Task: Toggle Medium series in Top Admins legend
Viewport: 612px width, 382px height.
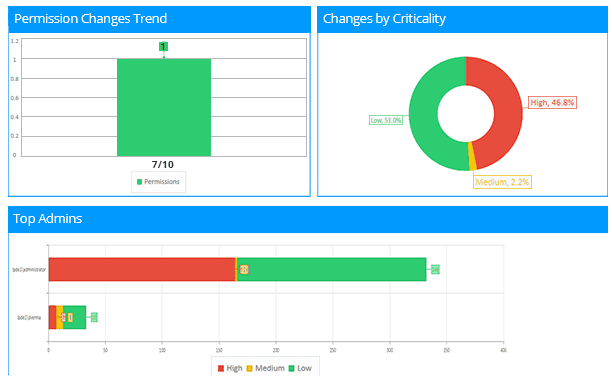Action: click(266, 368)
